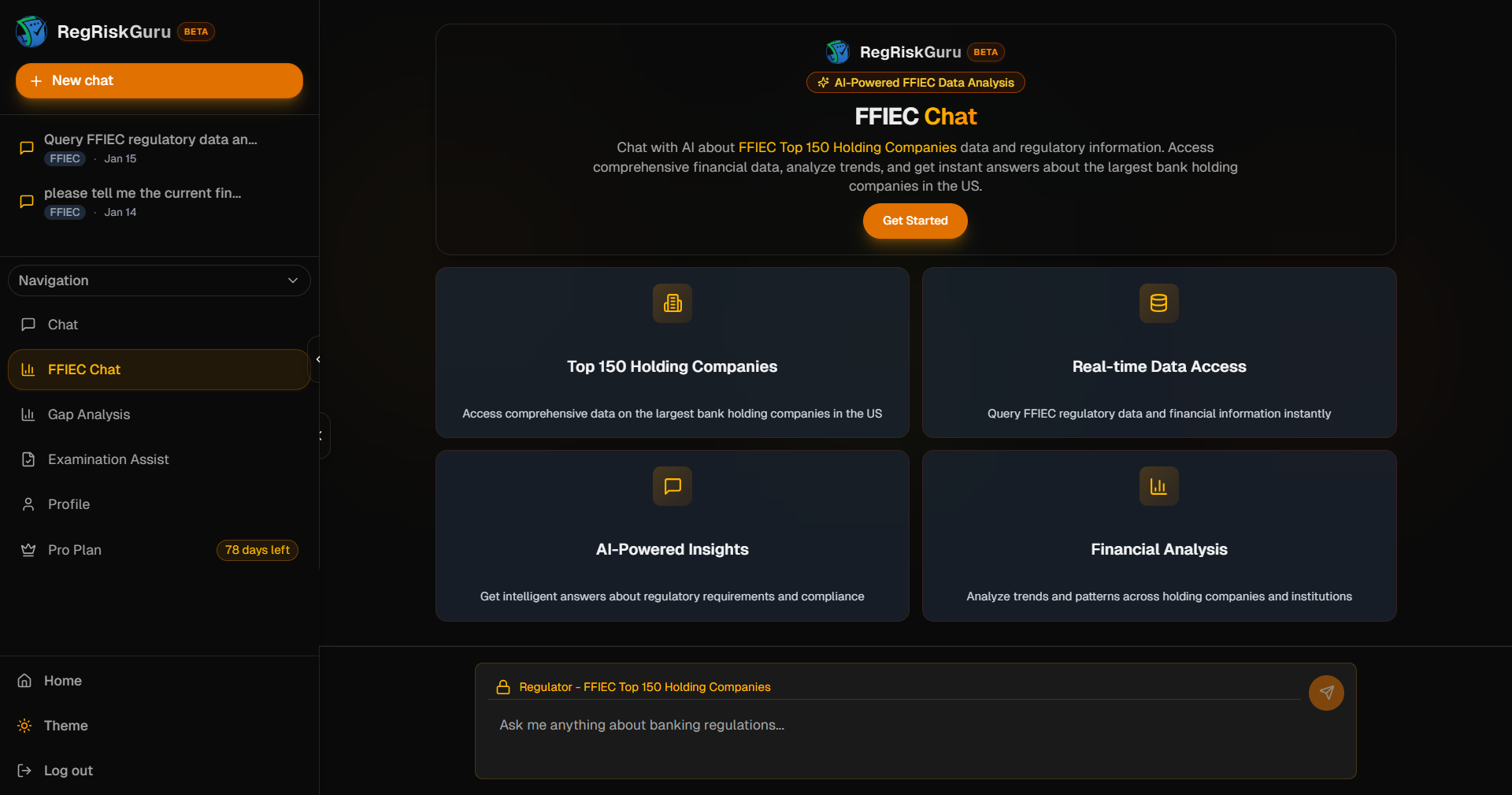Click the Log out icon
Image resolution: width=1512 pixels, height=795 pixels.
(26, 771)
